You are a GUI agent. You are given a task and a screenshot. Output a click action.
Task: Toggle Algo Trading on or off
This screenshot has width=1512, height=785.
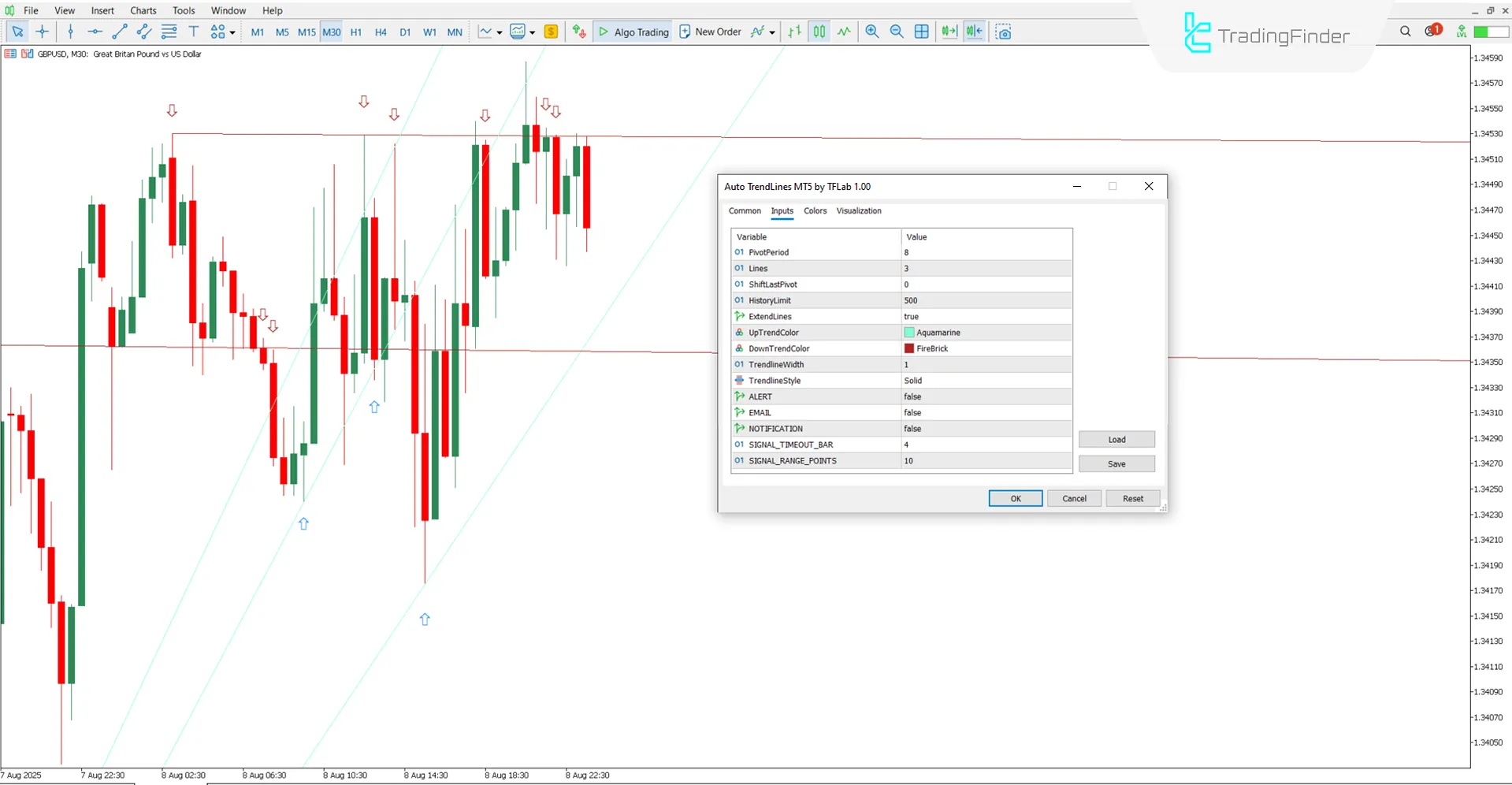click(x=633, y=32)
